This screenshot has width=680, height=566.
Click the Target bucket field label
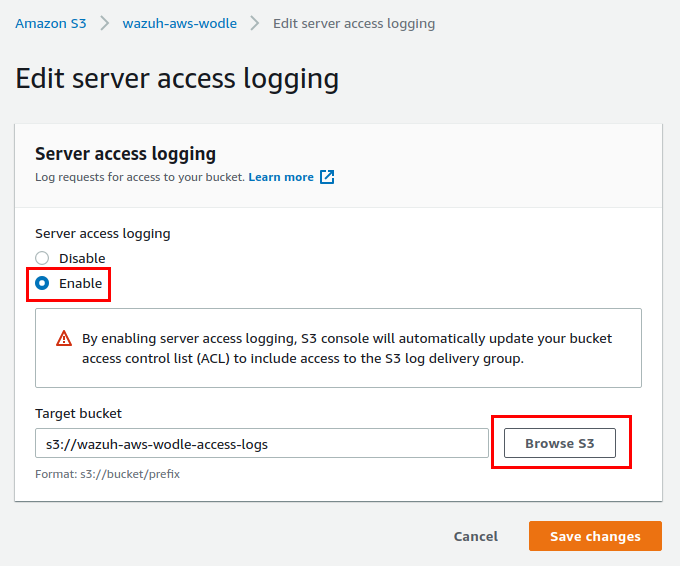tap(78, 413)
